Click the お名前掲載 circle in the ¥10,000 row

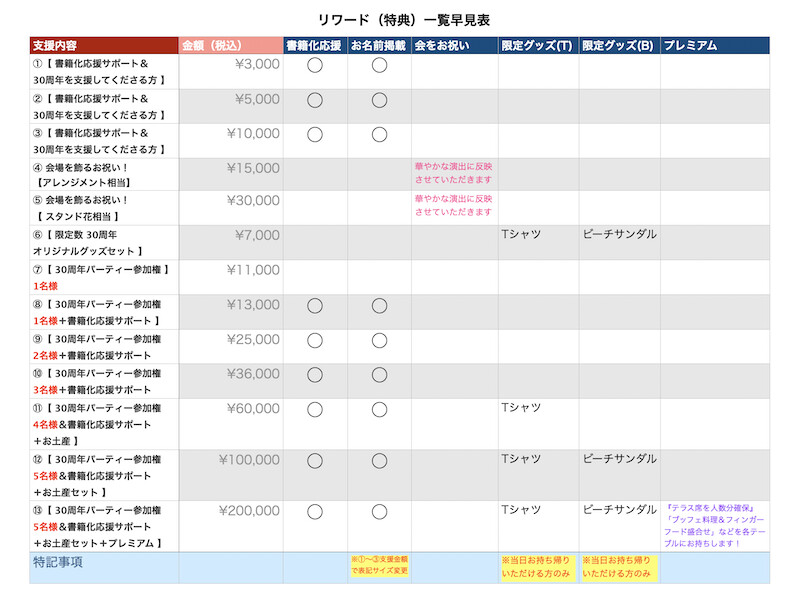pyautogui.click(x=379, y=135)
